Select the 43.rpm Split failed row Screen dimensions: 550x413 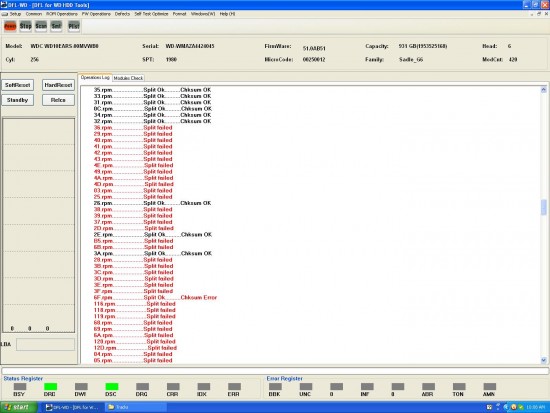coord(133,159)
